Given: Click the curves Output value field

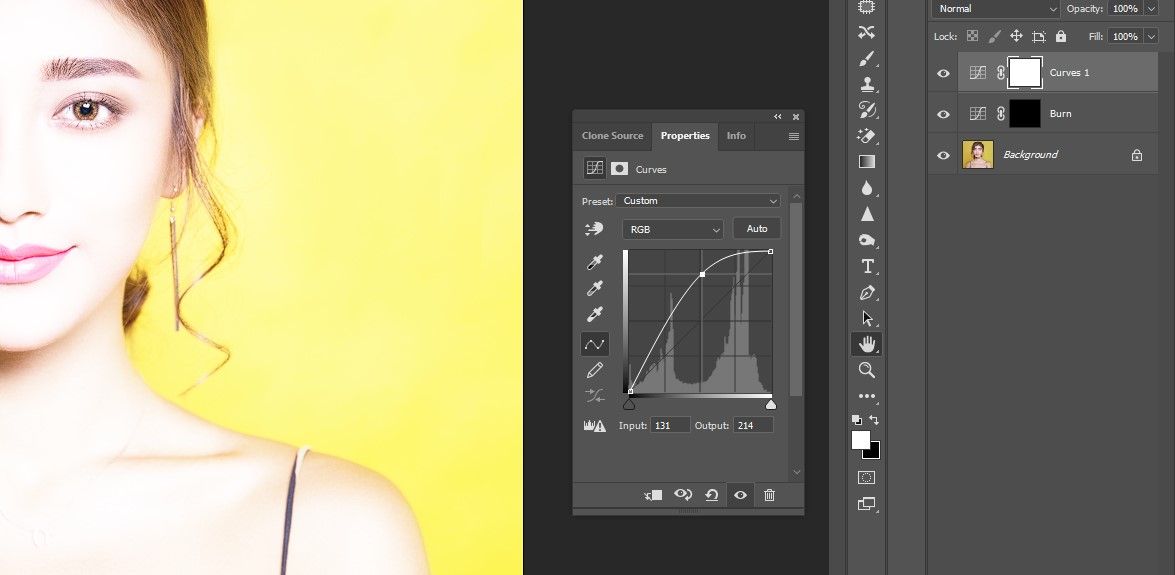Looking at the screenshot, I should pos(753,425).
